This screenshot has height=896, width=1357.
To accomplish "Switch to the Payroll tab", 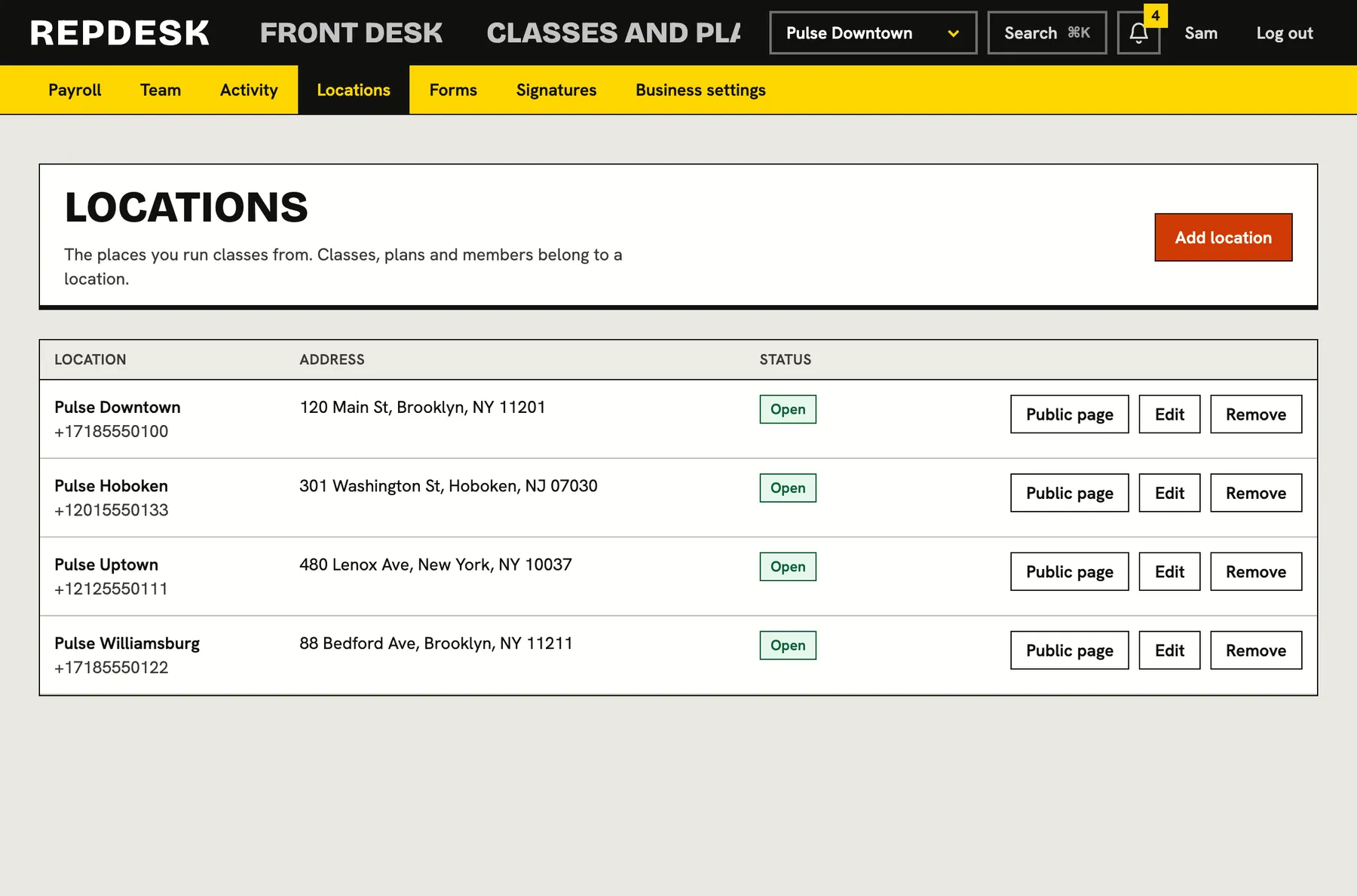I will pyautogui.click(x=75, y=90).
